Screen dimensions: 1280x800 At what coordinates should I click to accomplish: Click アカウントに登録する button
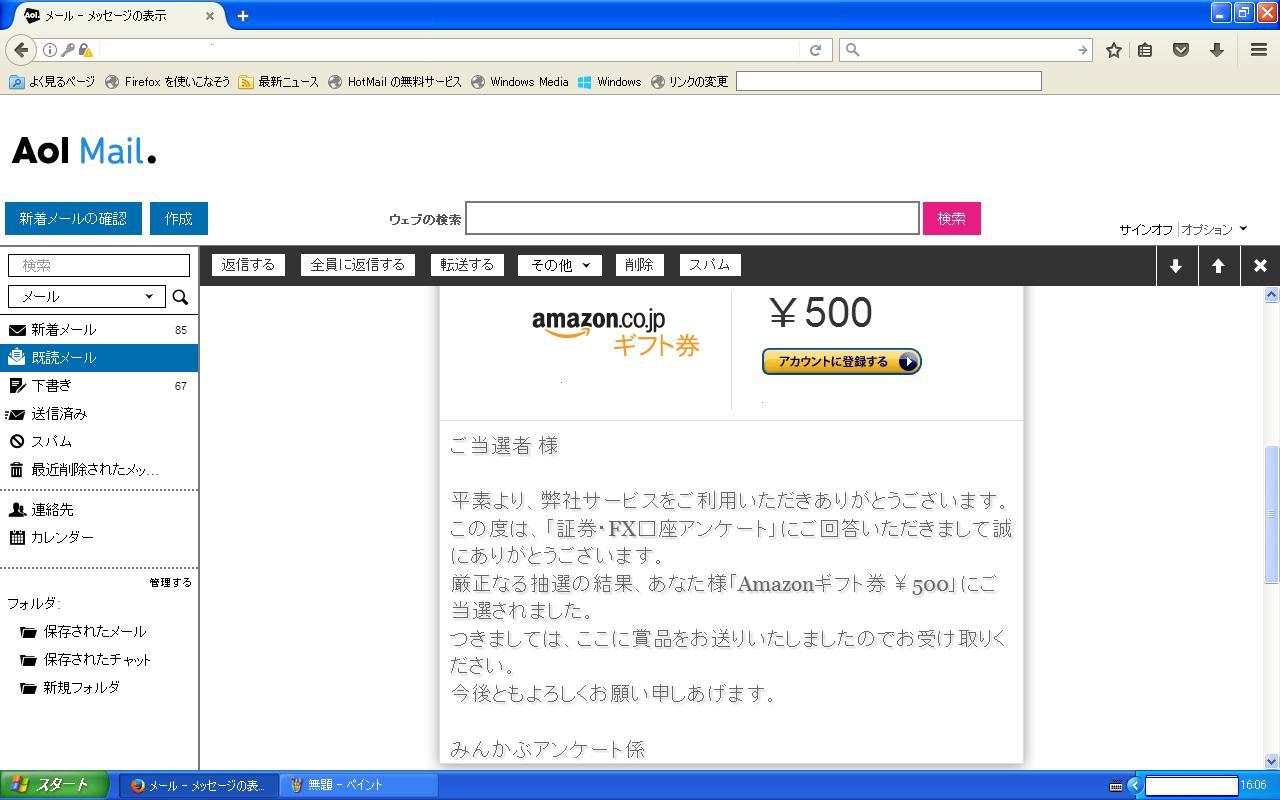click(841, 362)
